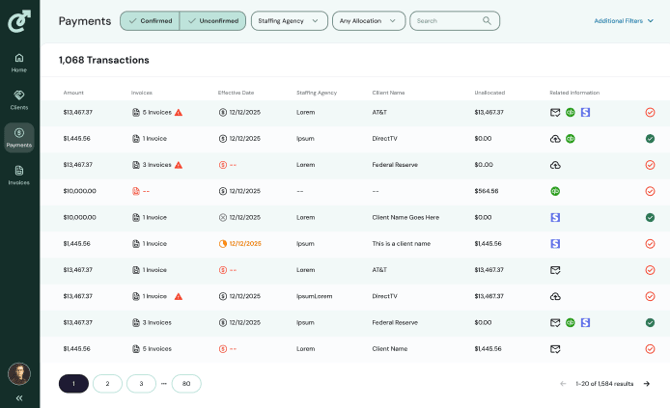
Task: Click the company logo at top left
Action: point(19,20)
